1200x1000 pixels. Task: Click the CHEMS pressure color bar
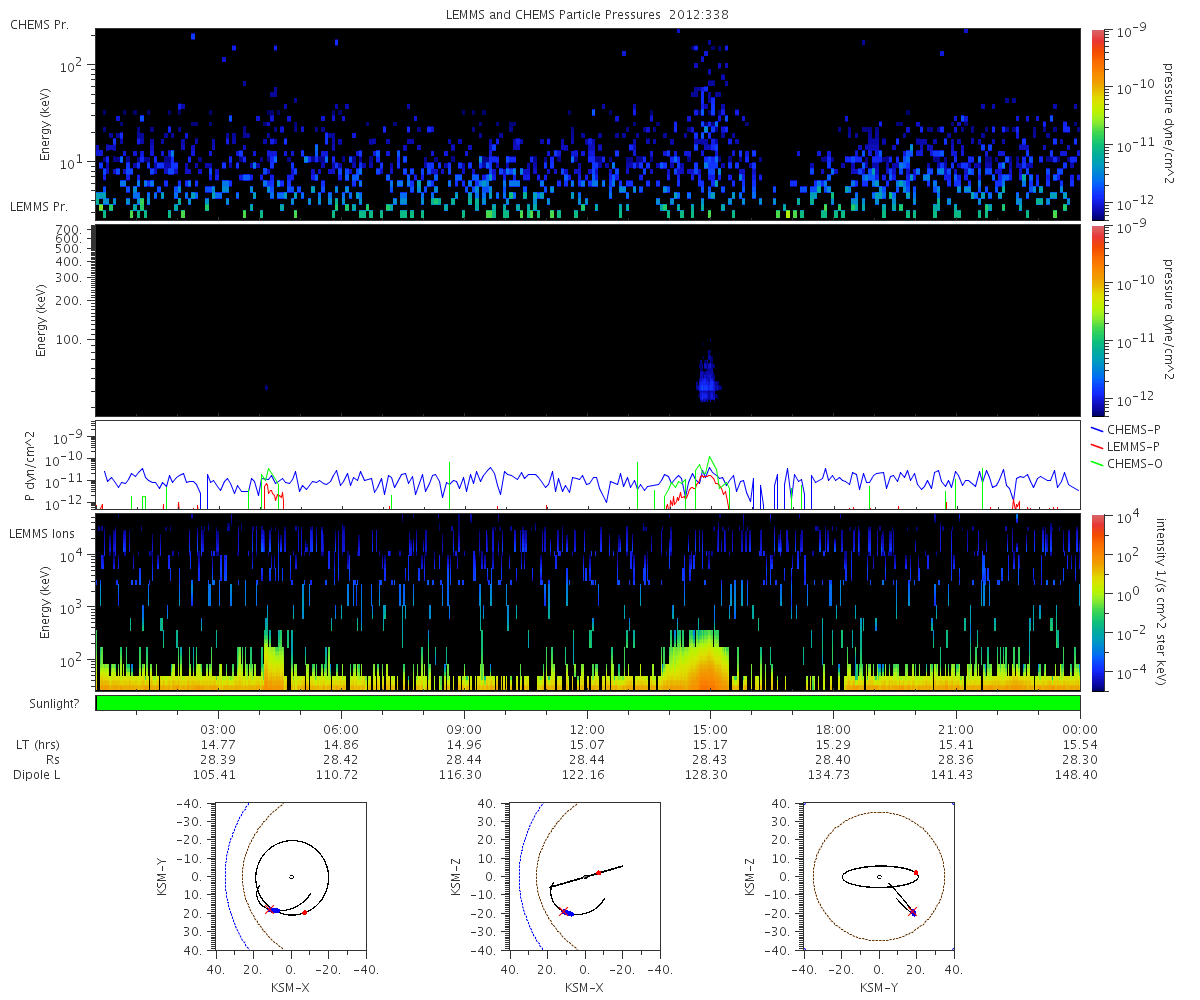pyautogui.click(x=1097, y=124)
